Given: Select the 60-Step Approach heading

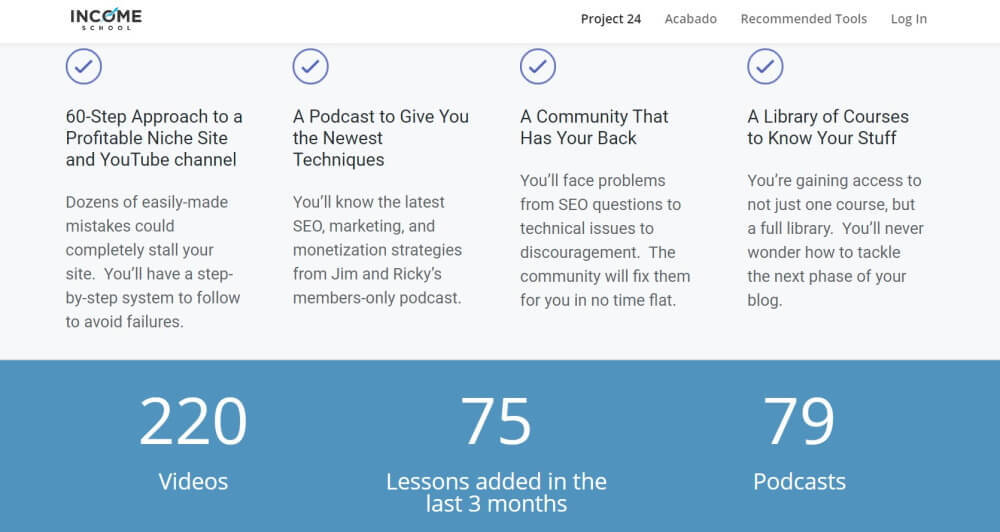Looking at the screenshot, I should (154, 138).
